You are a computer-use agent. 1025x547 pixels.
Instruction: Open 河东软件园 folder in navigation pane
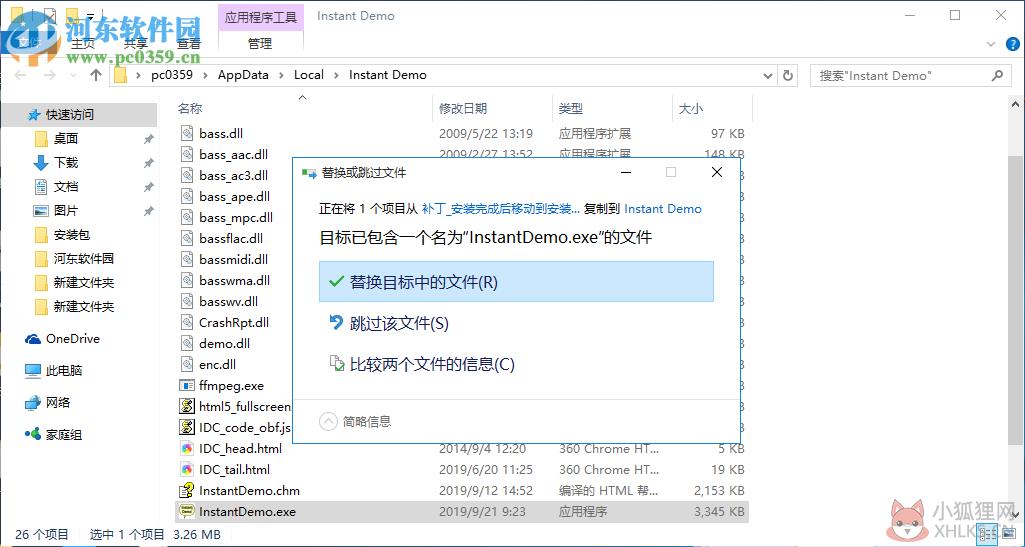point(84,259)
